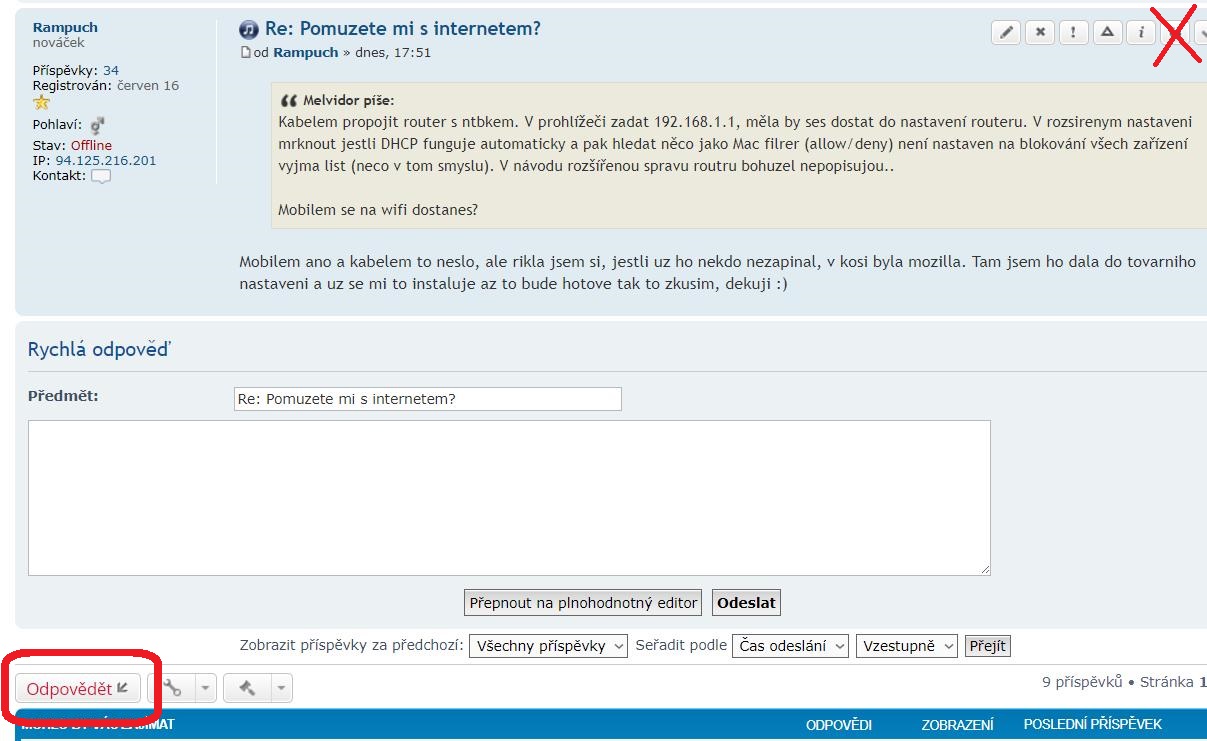
Task: Click the pencil edit post icon
Action: tap(1006, 32)
